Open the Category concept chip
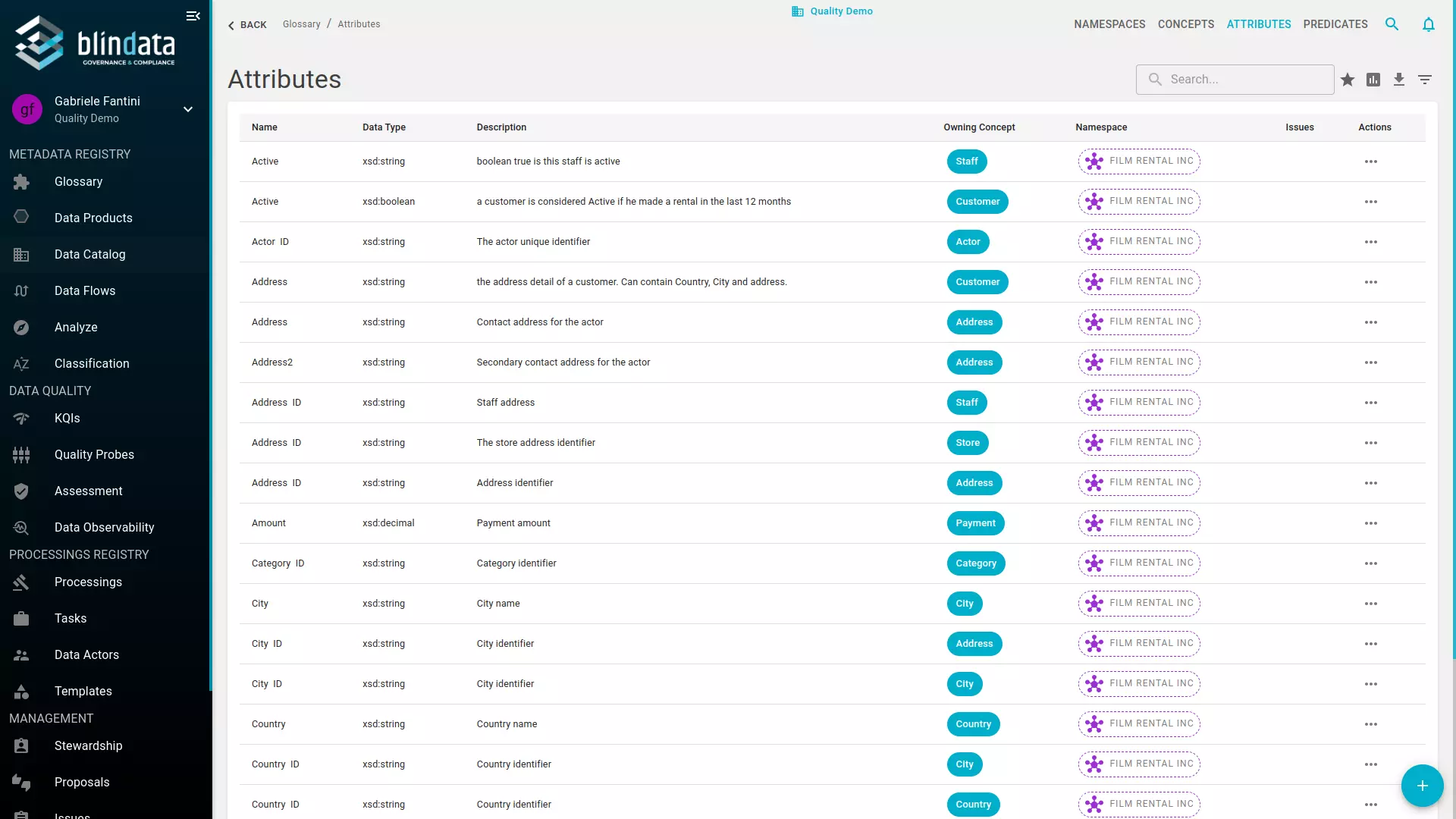 tap(976, 563)
